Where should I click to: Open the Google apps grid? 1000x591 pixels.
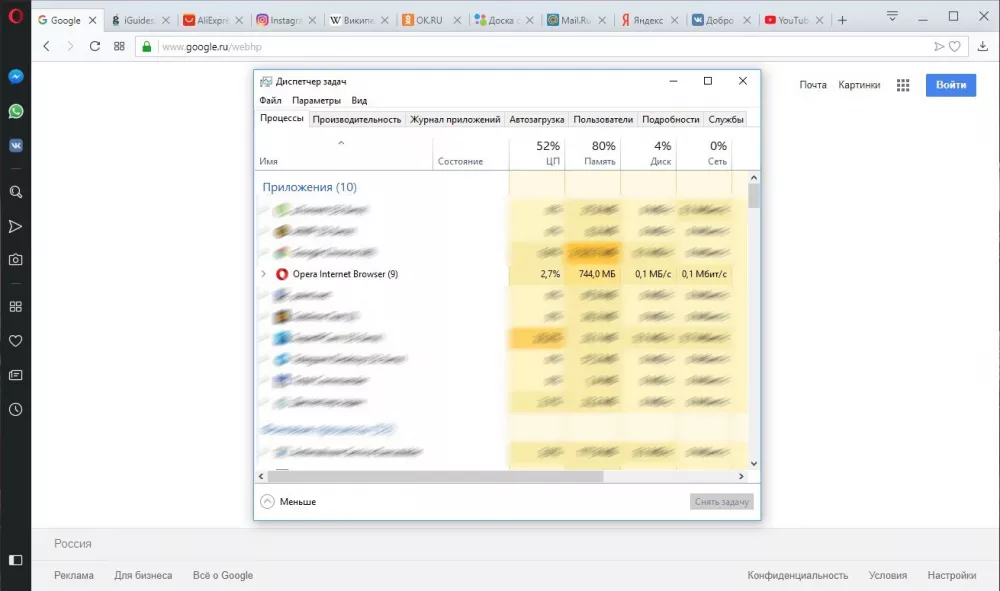tap(903, 86)
